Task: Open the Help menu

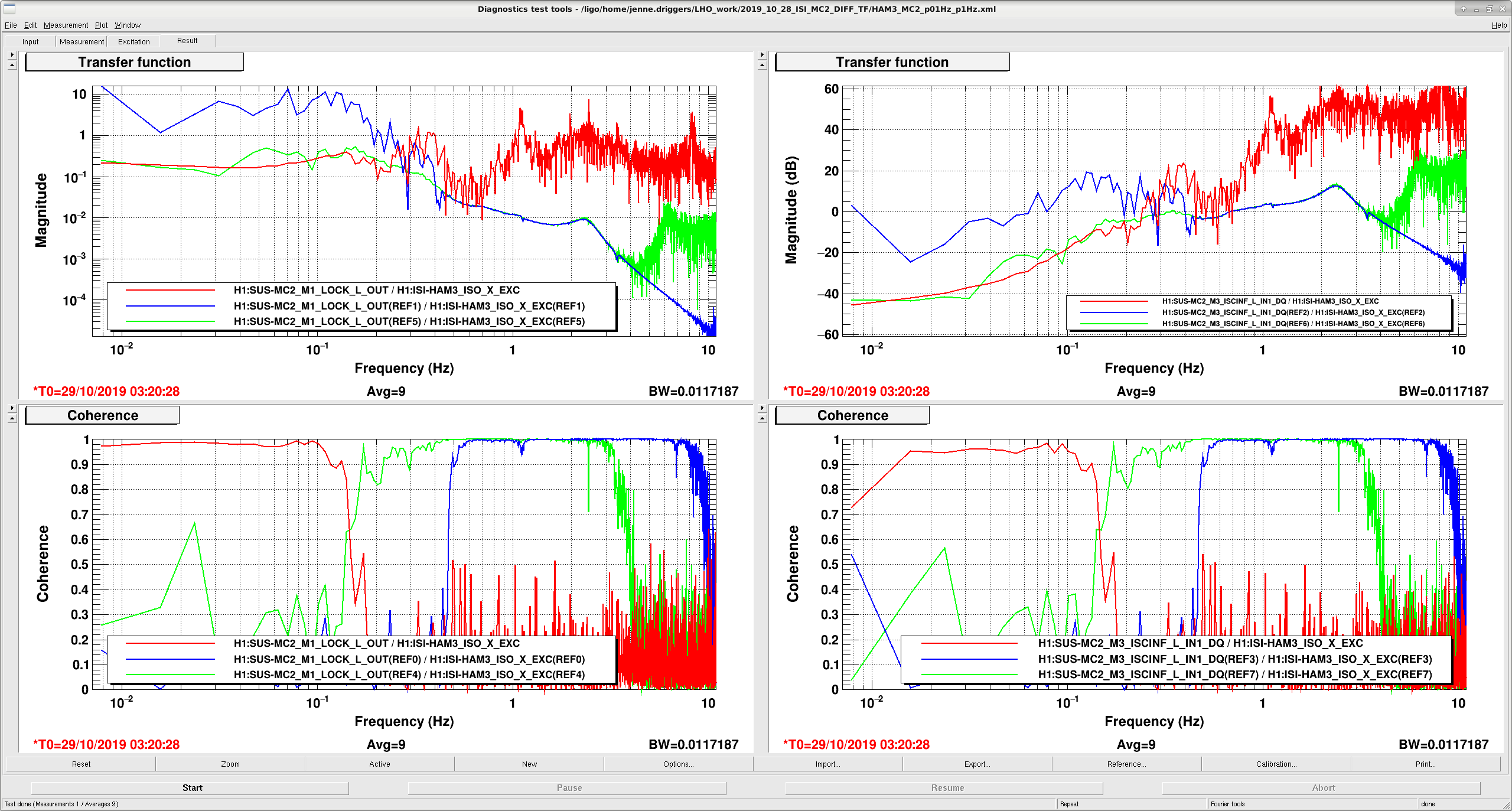Action: (x=1498, y=25)
